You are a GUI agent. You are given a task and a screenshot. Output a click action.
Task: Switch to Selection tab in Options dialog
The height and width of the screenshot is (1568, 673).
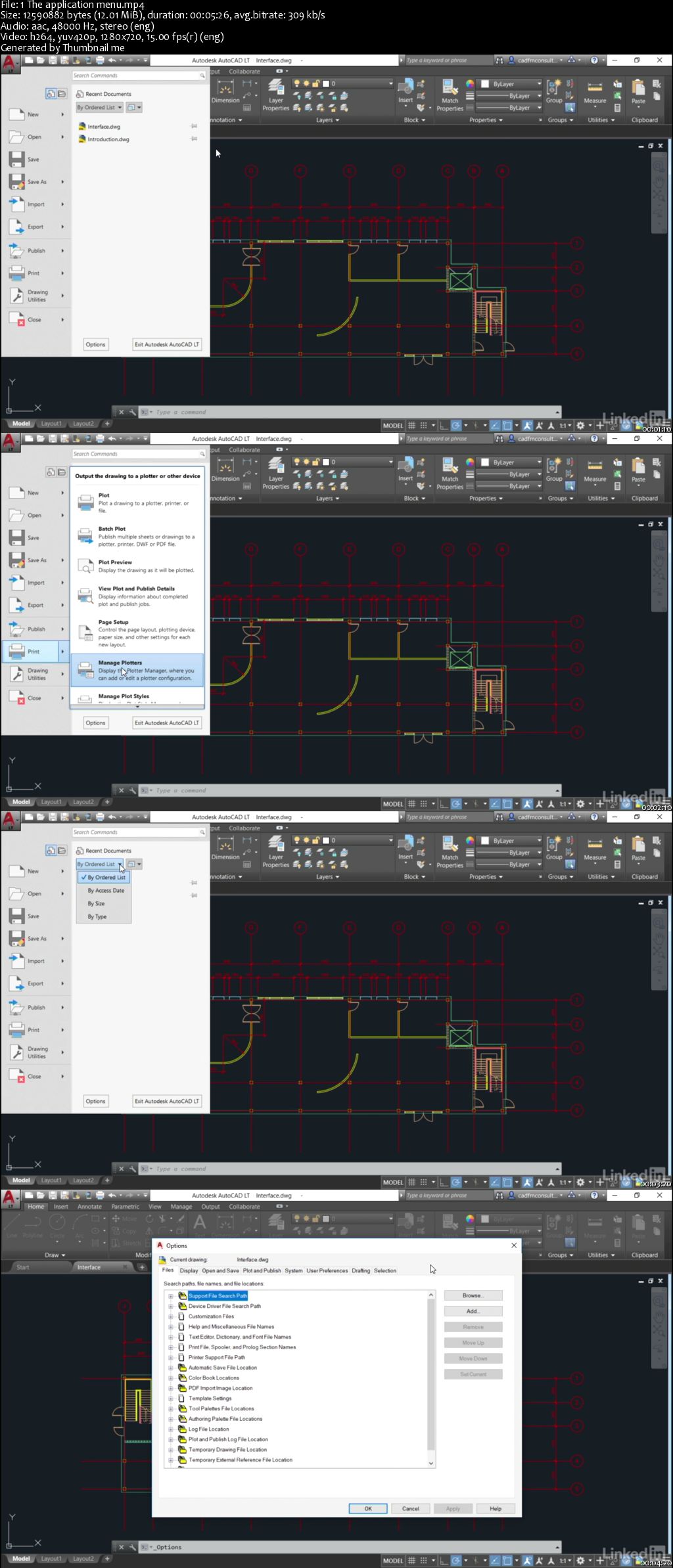coord(385,1270)
